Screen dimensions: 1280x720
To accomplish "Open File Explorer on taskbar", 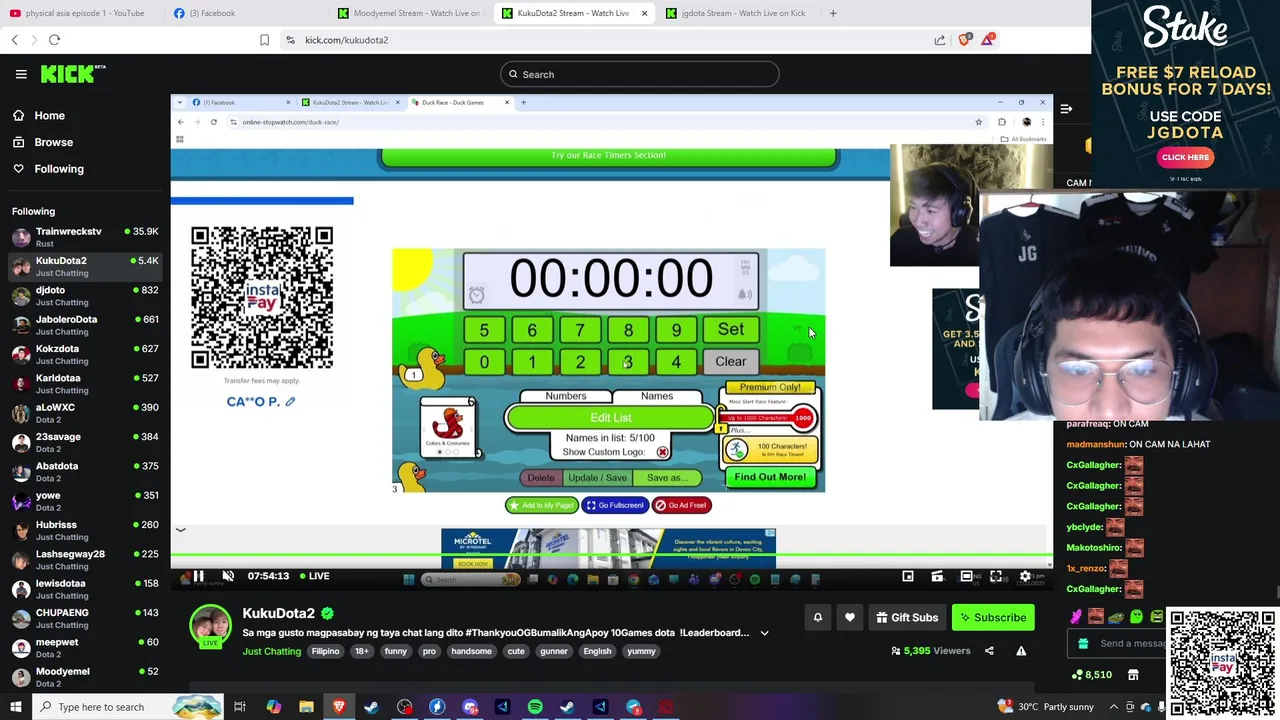I will (x=306, y=707).
